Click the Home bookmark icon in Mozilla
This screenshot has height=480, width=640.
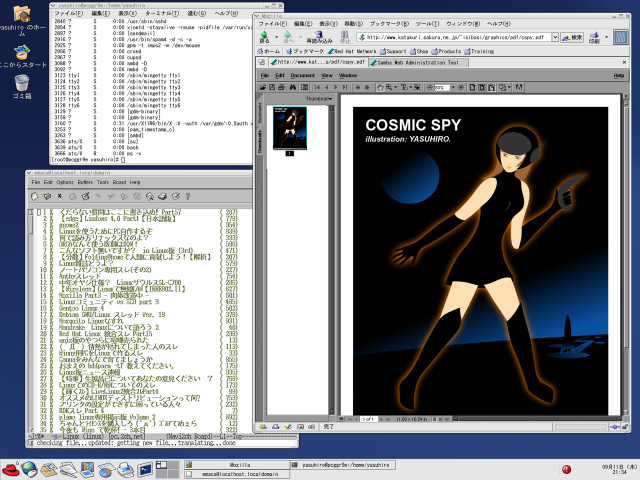pyautogui.click(x=268, y=50)
